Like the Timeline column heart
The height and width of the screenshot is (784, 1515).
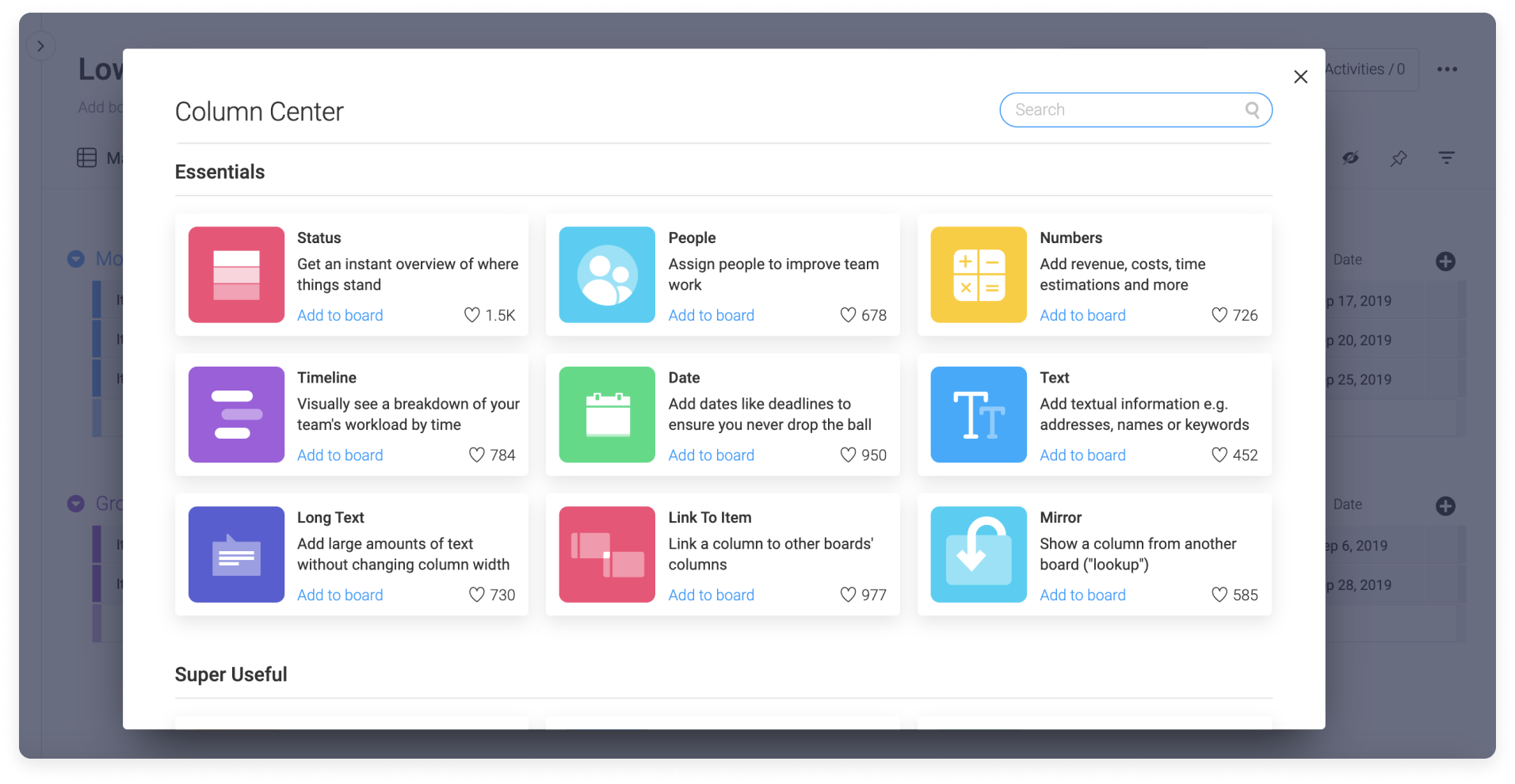pyautogui.click(x=476, y=455)
